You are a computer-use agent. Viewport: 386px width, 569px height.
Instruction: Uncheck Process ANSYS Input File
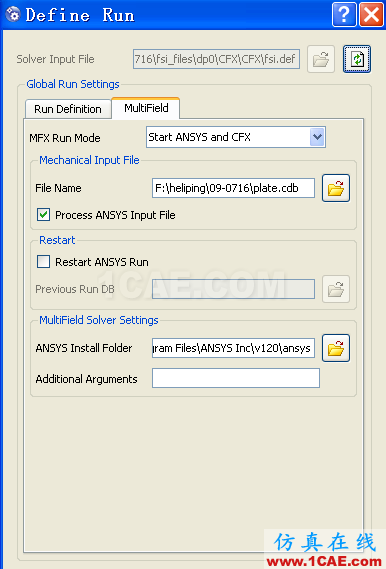44,214
